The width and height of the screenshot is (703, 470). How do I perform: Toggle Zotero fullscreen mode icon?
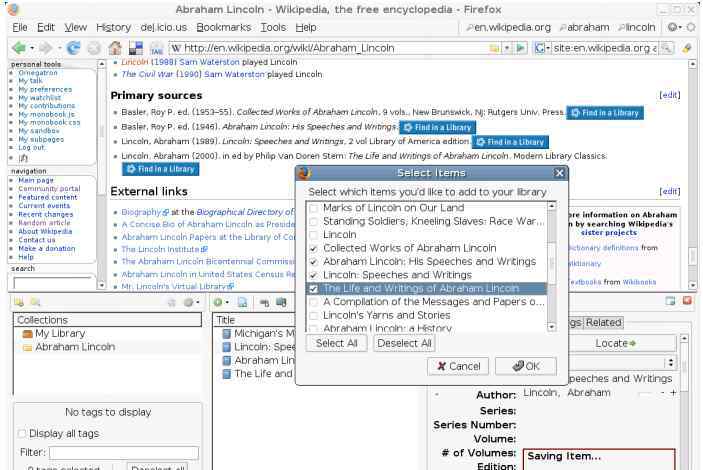(x=670, y=301)
